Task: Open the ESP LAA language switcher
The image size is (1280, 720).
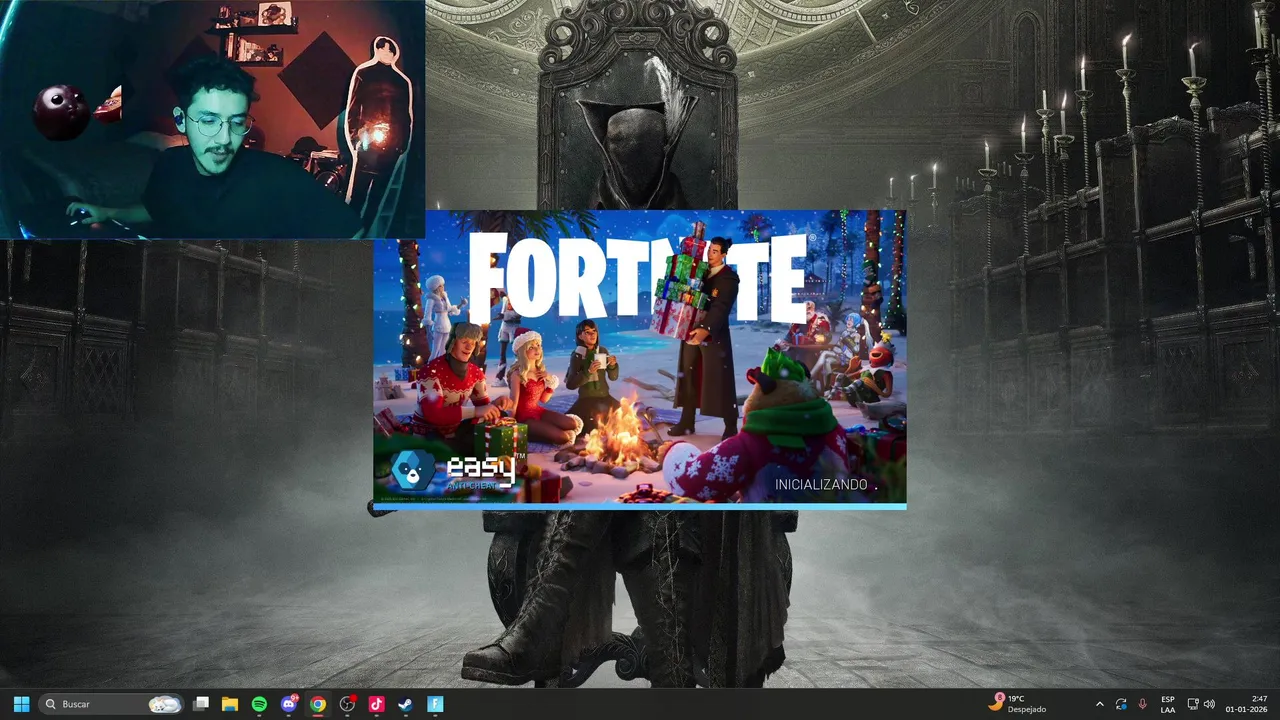Action: tap(1168, 704)
